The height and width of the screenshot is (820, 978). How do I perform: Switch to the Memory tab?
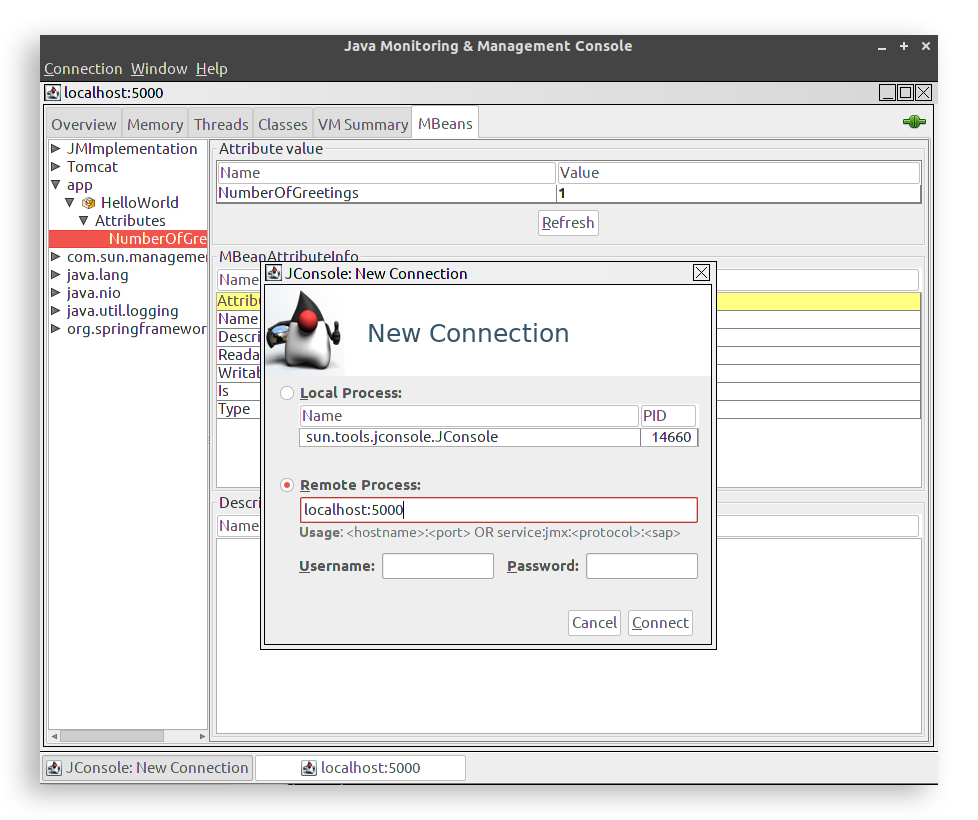(155, 125)
